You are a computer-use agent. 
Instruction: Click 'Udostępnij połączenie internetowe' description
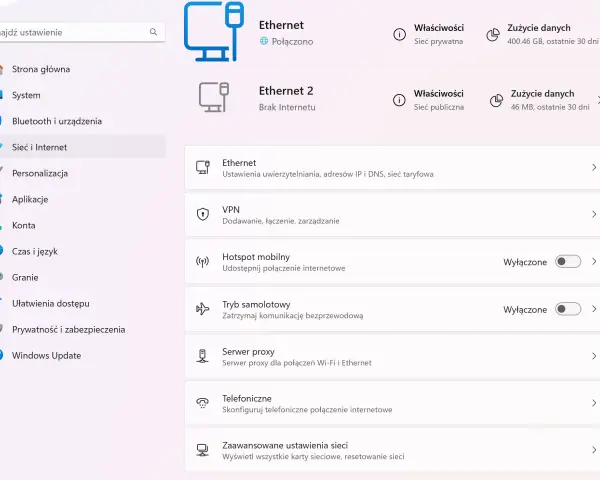(x=284, y=268)
